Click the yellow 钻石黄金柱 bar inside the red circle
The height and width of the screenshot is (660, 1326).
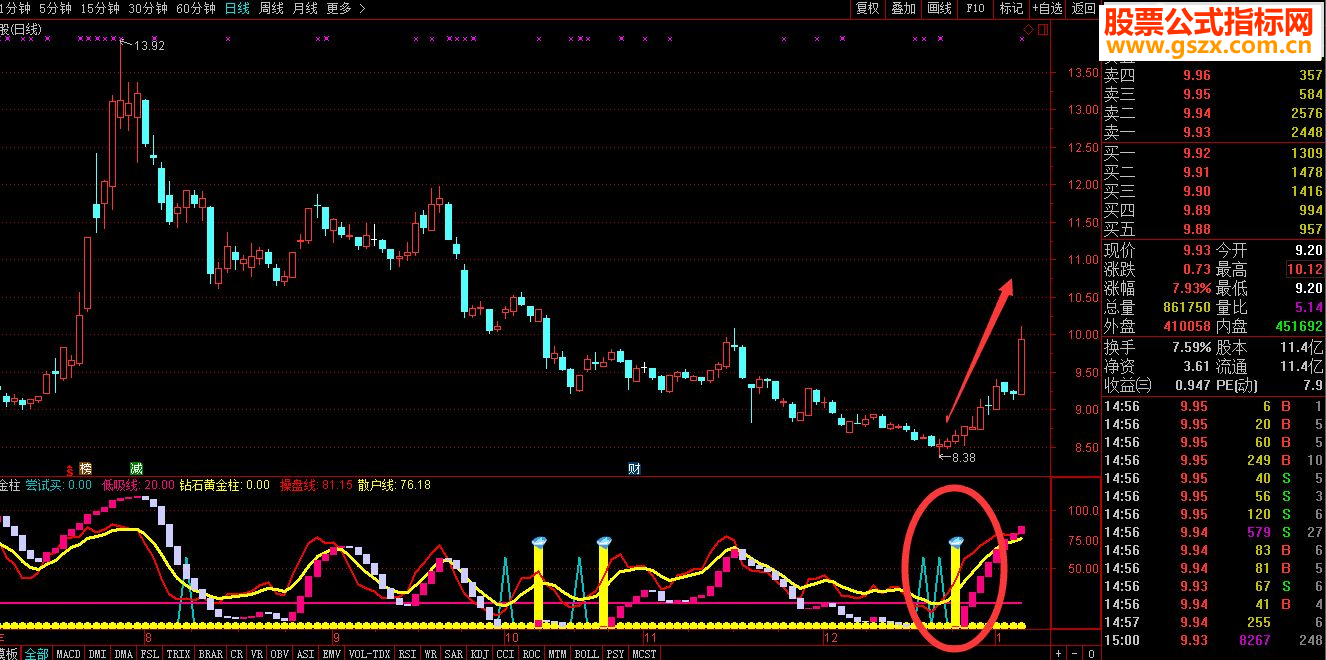(x=955, y=587)
